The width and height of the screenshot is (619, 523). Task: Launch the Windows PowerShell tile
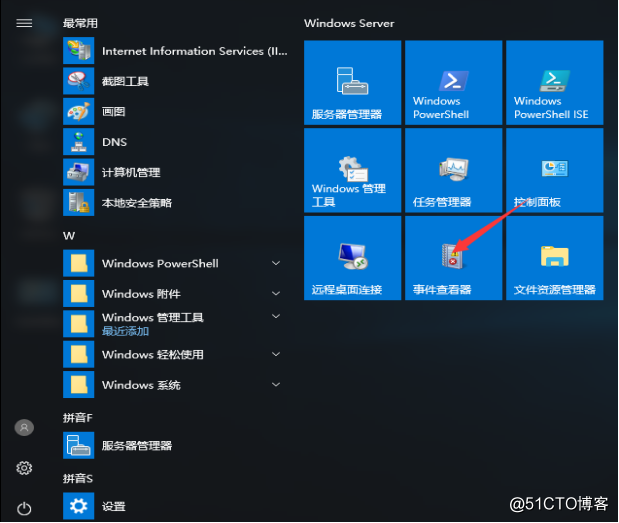point(454,82)
